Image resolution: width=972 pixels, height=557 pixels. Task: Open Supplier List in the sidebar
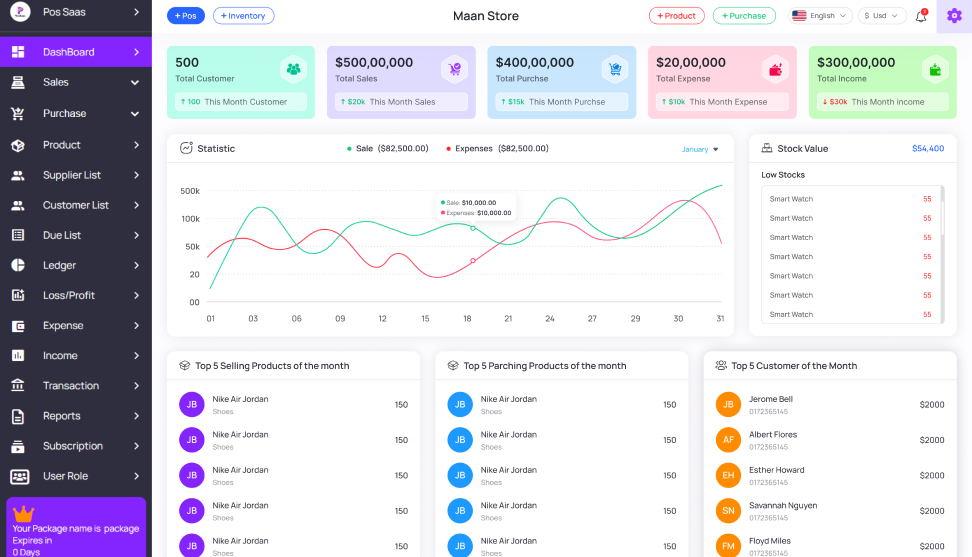click(x=75, y=175)
